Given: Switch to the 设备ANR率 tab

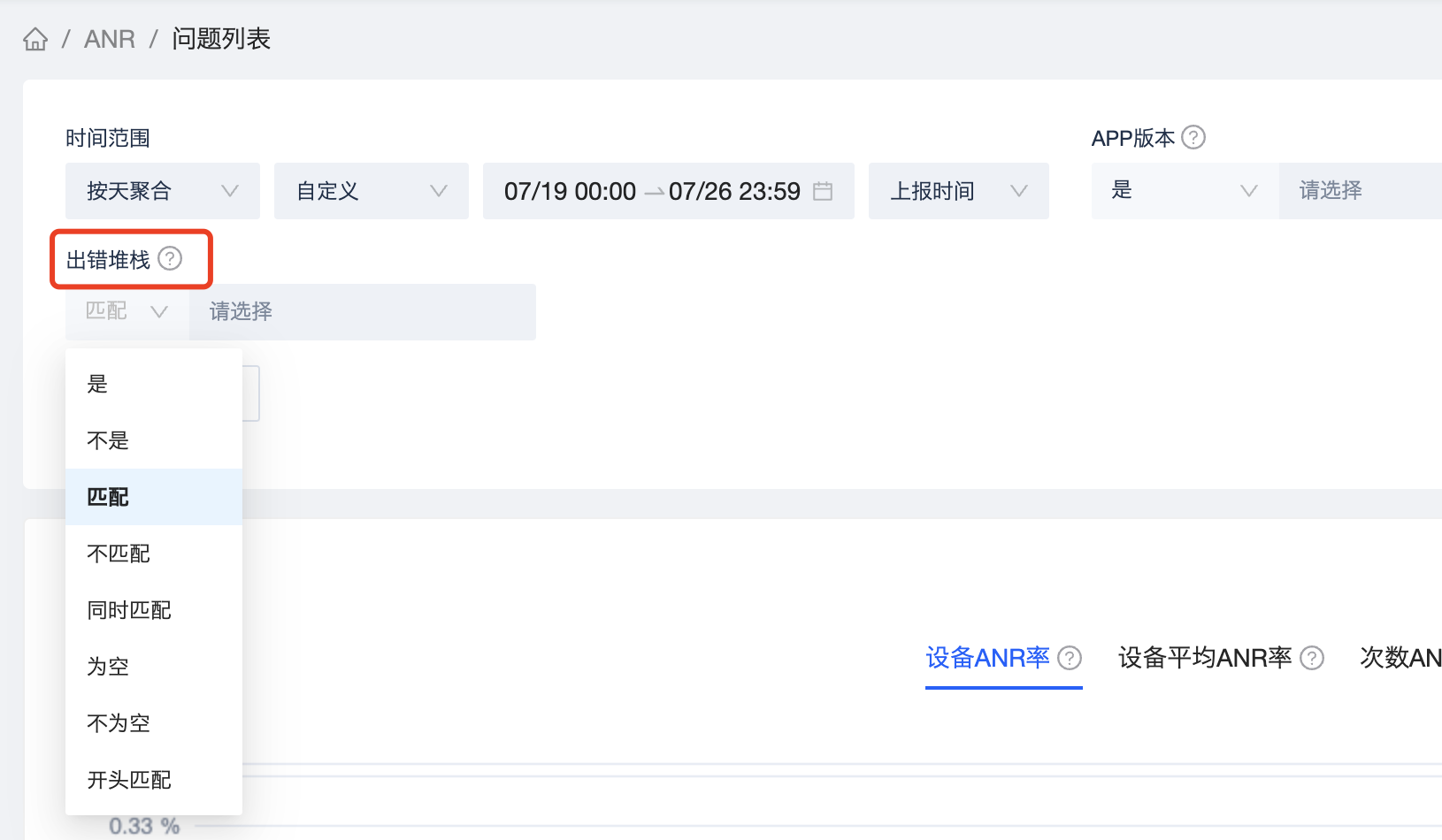Looking at the screenshot, I should point(987,658).
